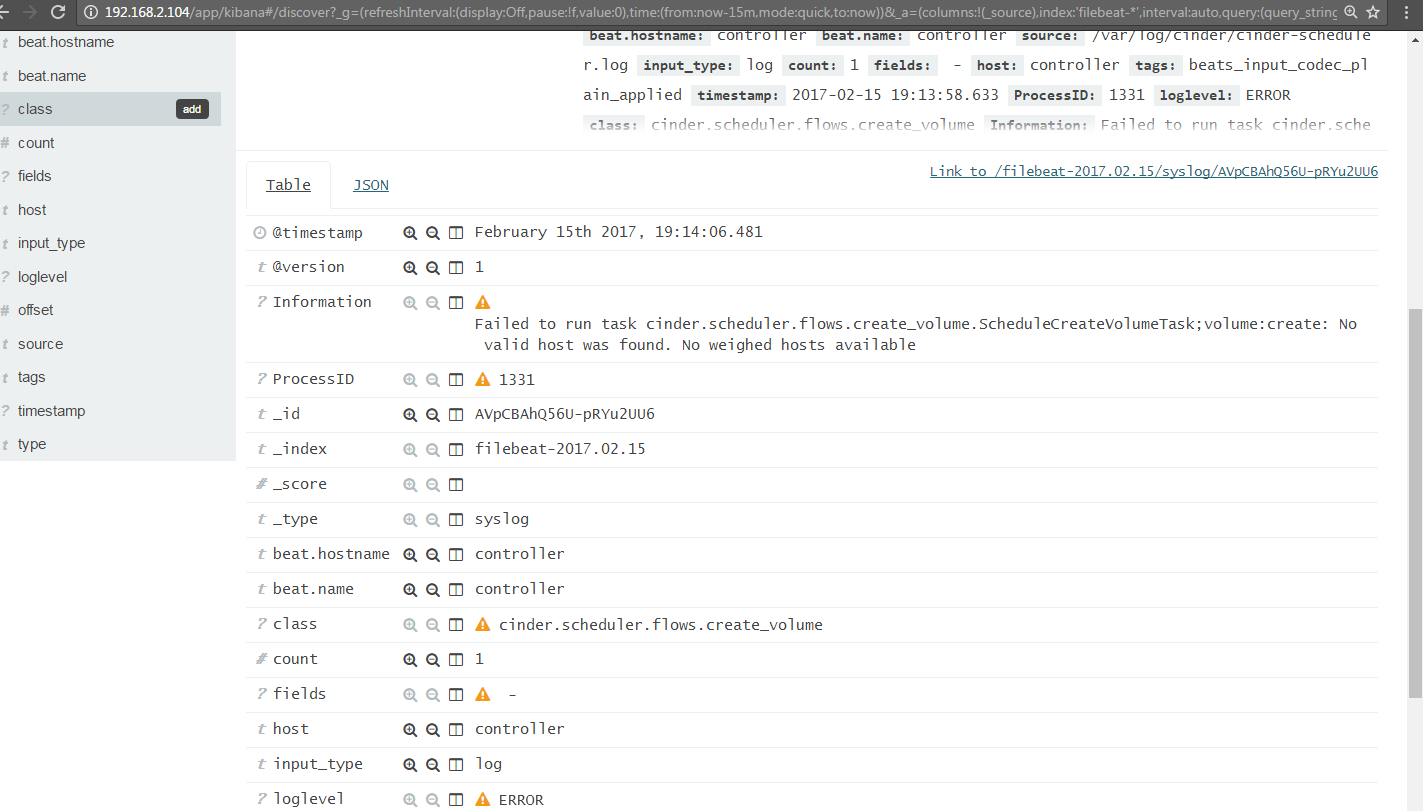The image size is (1423, 811).
Task: Click the filebeat-2017.02.15 index value
Action: point(560,449)
